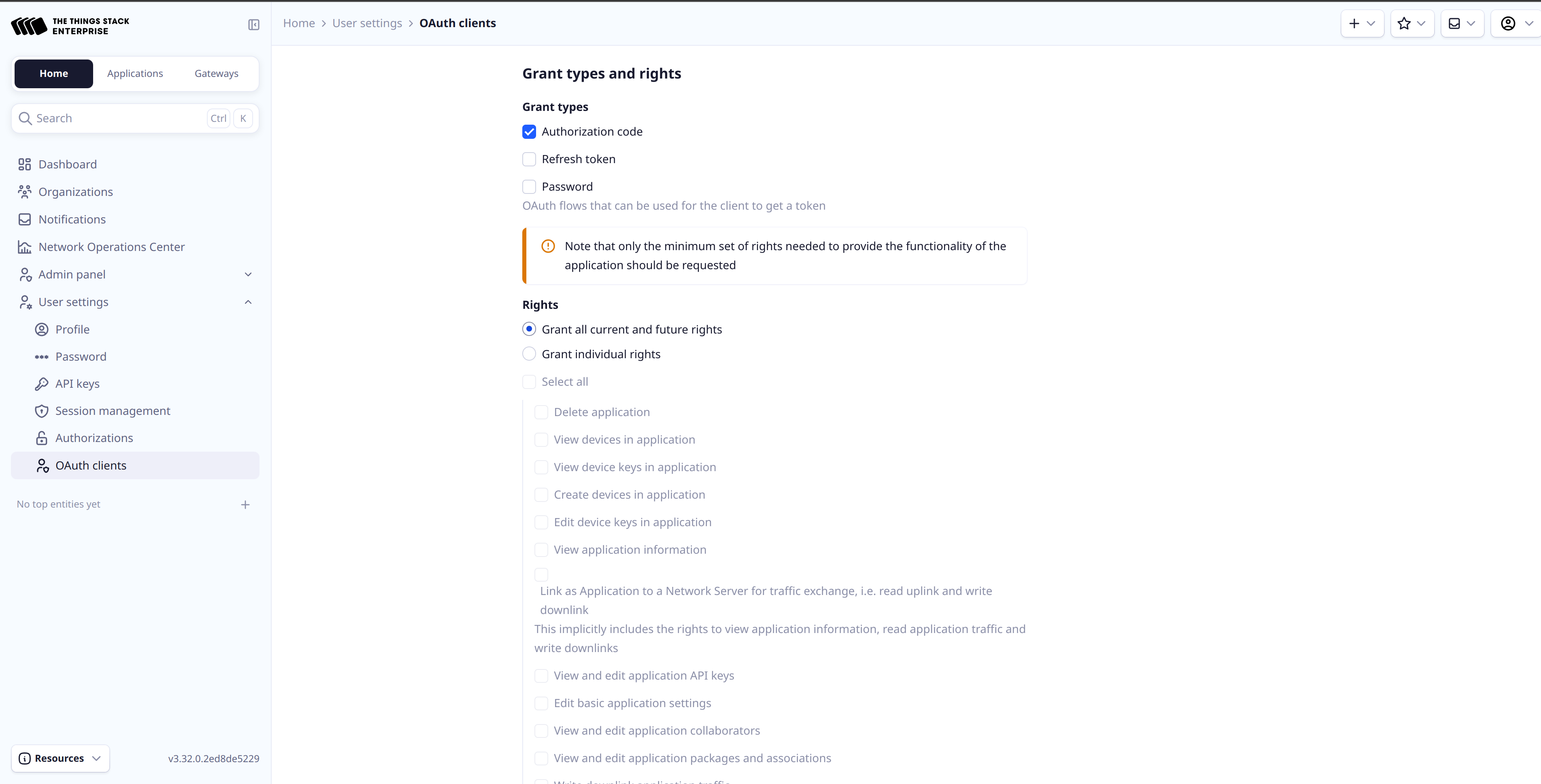Select Notifications icon in sidebar
Screen dimensions: 1541x784
26,219
